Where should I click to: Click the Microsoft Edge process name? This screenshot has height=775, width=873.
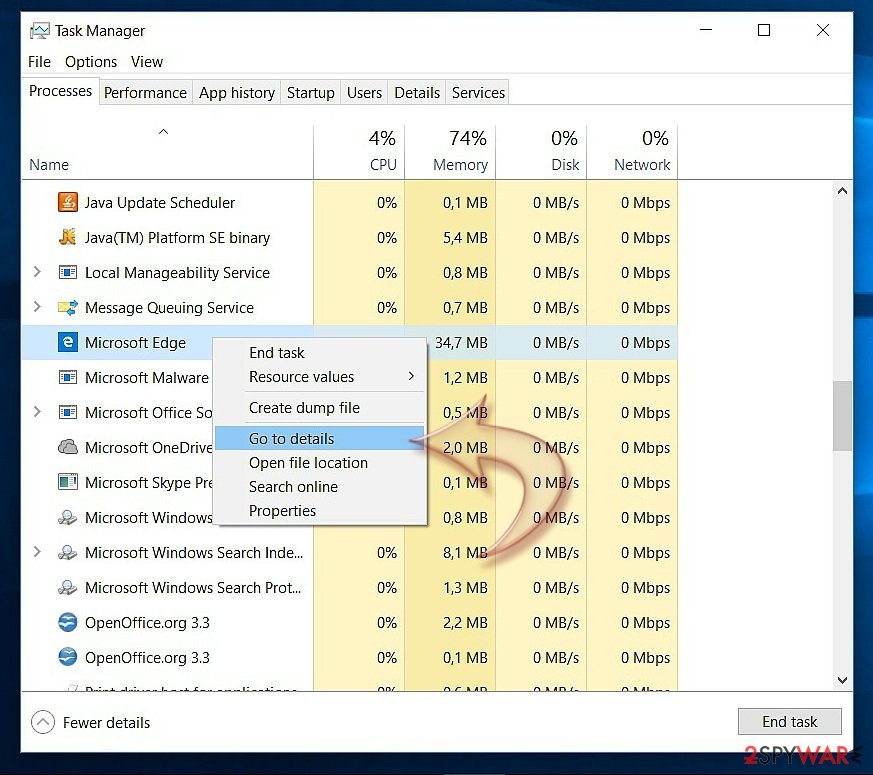pos(135,343)
